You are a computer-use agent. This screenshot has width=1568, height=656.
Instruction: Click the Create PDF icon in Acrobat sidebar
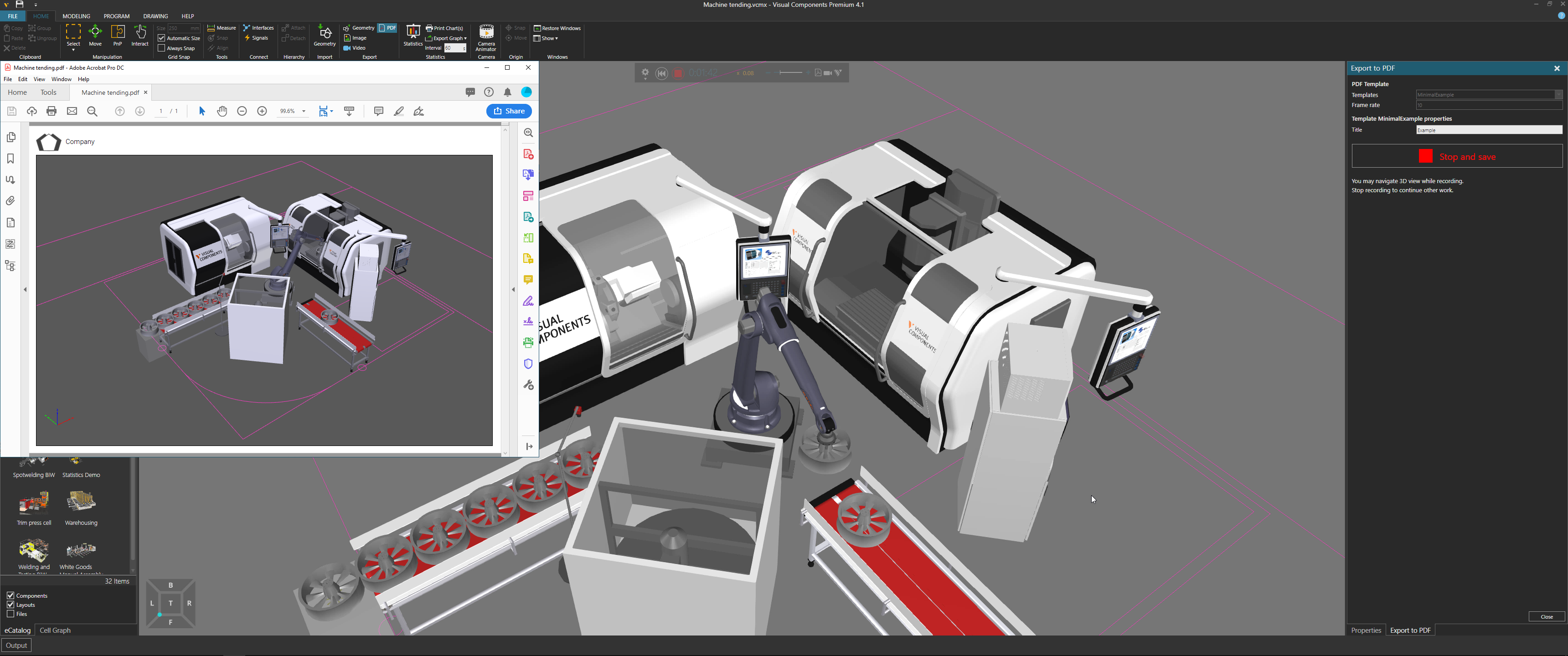[x=528, y=154]
